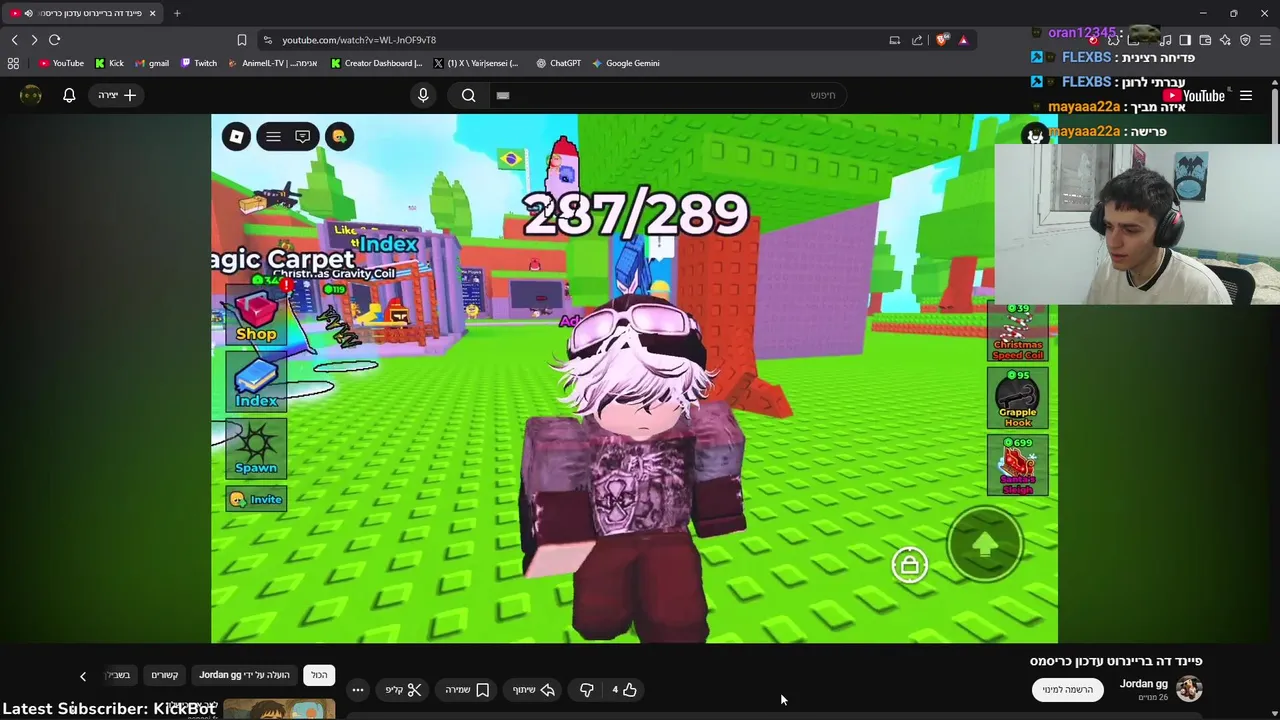Go back to the previous page
Screen dimensions: 1280x720
[x=14, y=40]
